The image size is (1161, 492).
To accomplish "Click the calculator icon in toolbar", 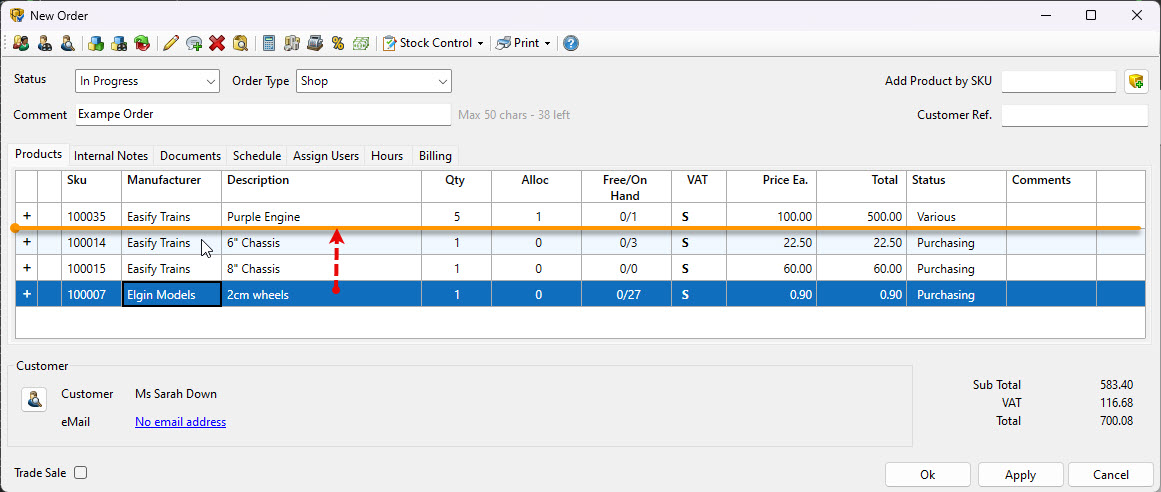I will tap(268, 43).
